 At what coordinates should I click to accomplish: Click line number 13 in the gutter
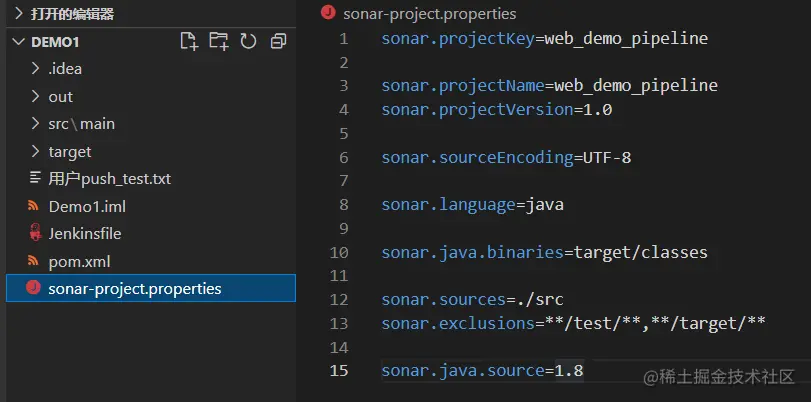pyautogui.click(x=339, y=323)
